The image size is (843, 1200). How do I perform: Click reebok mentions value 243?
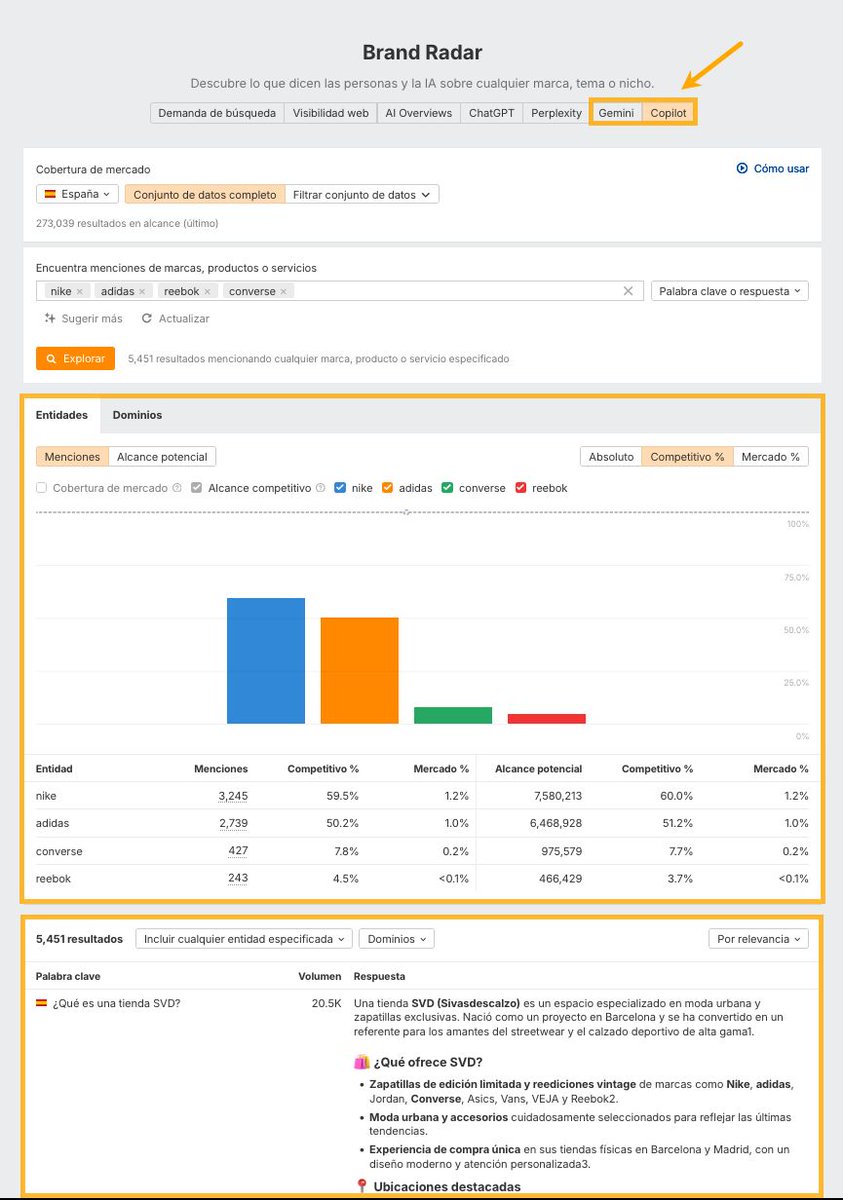[238, 878]
